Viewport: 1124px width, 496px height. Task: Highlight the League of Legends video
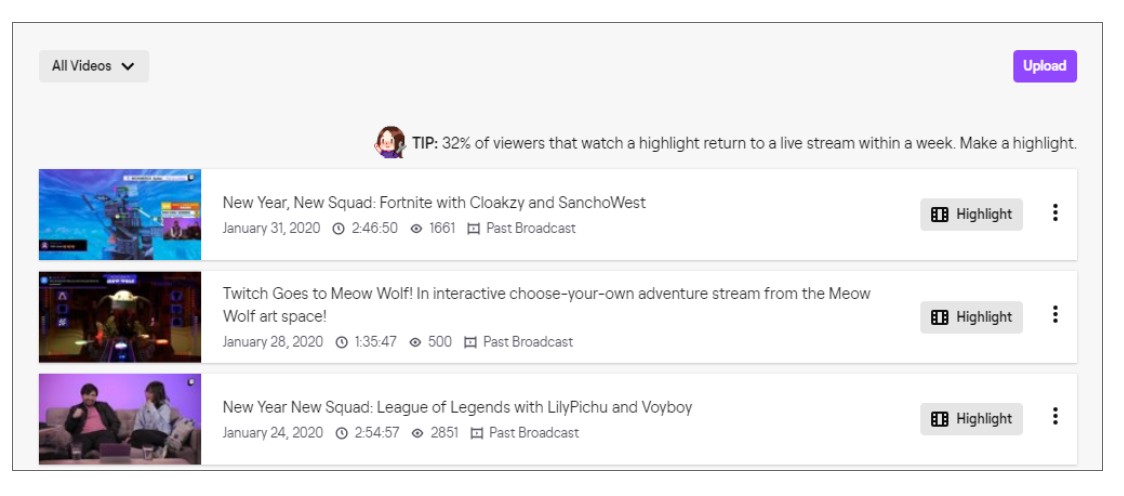coord(971,419)
